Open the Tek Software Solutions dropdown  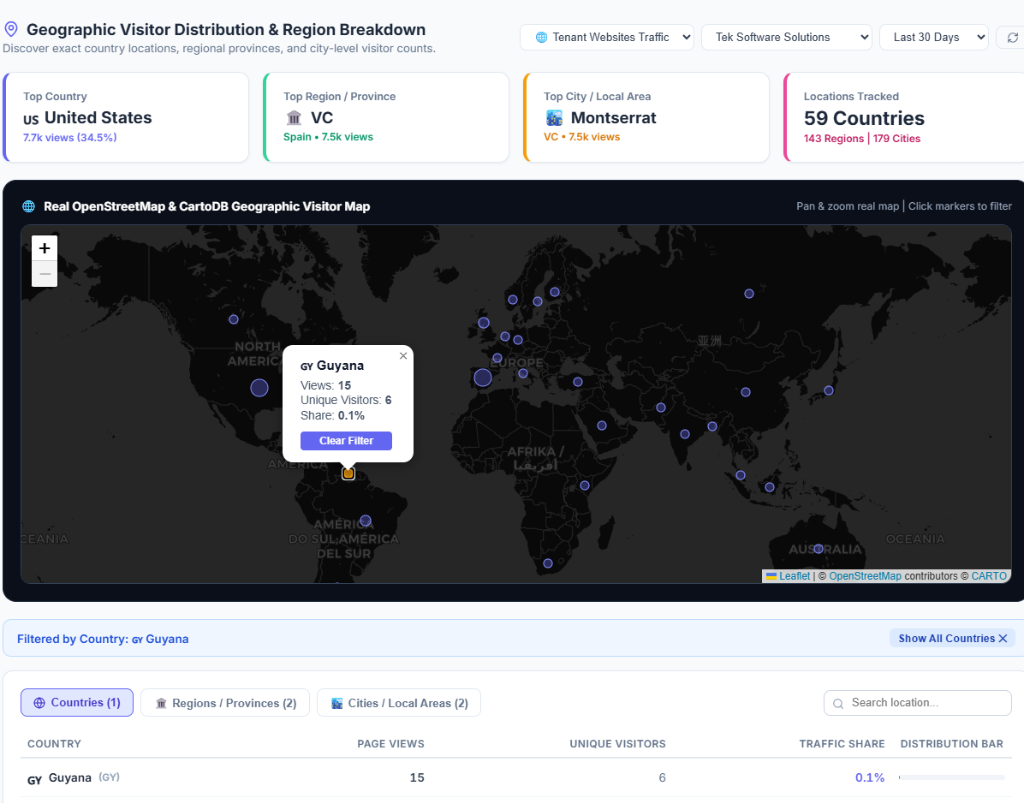(787, 37)
